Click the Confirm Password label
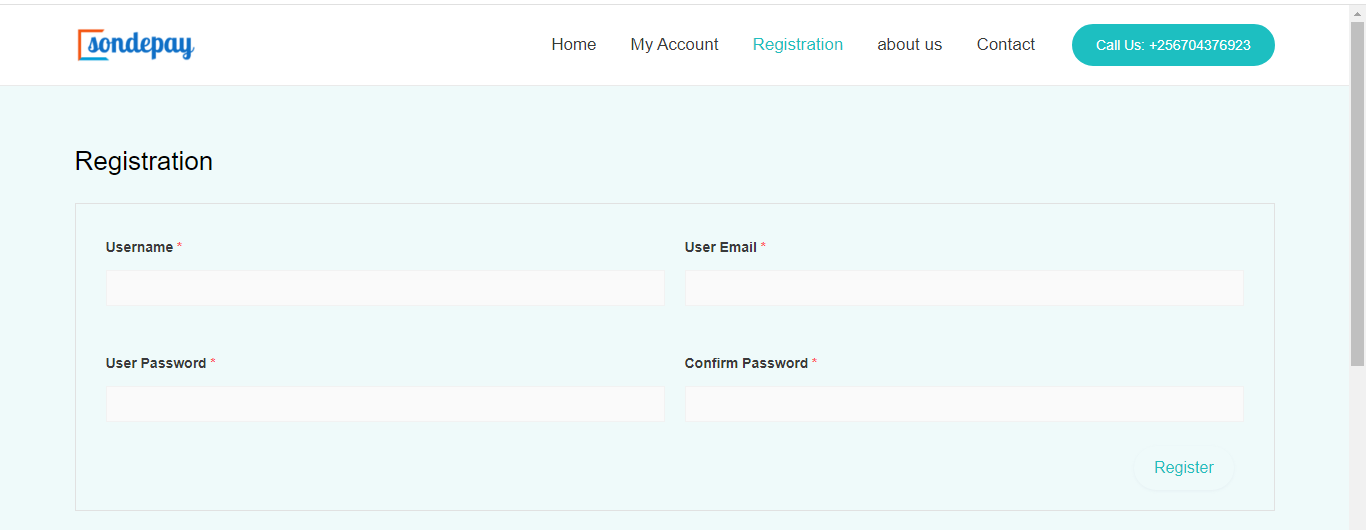 pyautogui.click(x=745, y=363)
